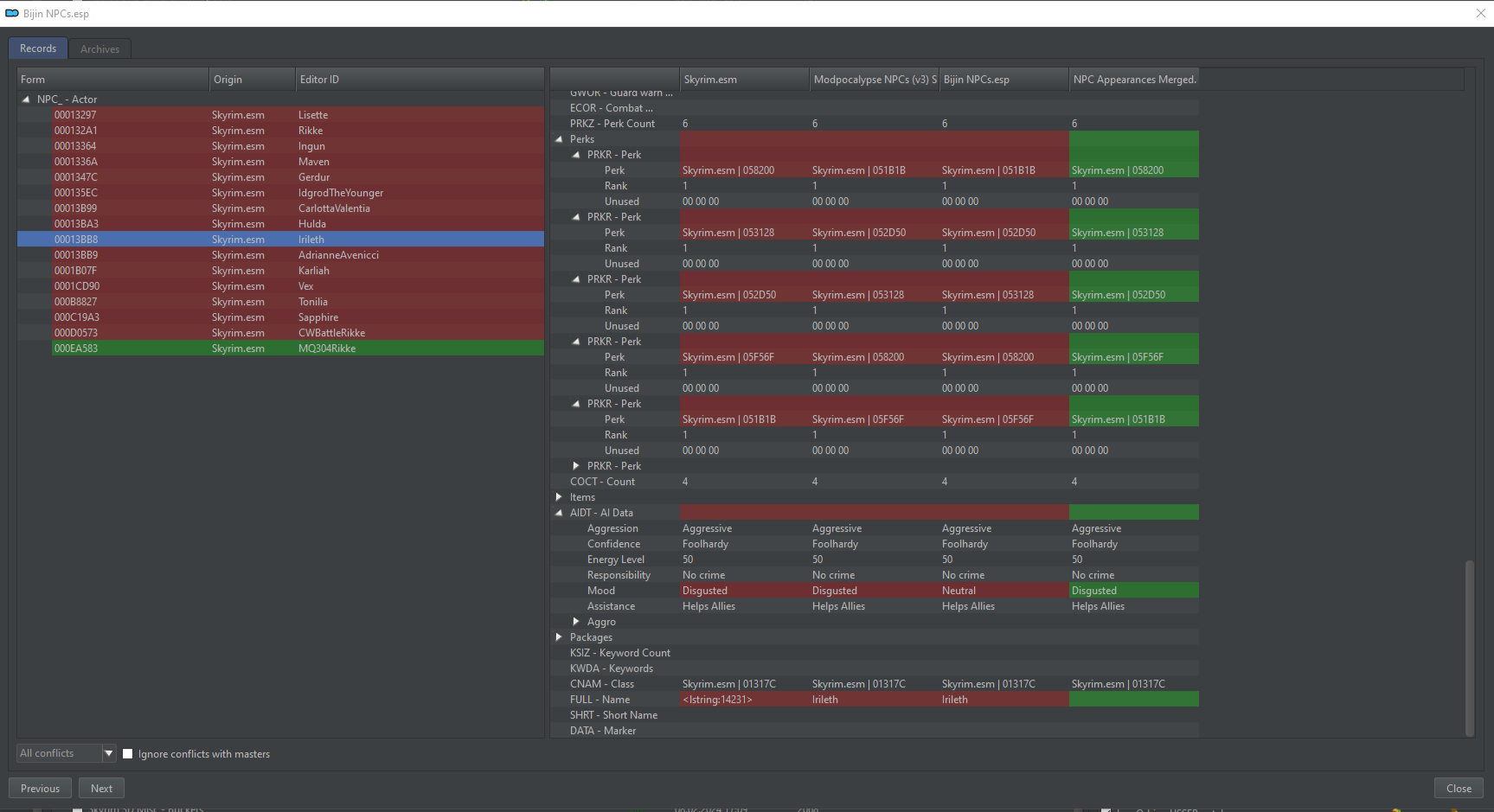The width and height of the screenshot is (1494, 812).
Task: Sort by the Editor ID column header
Action: [420, 80]
